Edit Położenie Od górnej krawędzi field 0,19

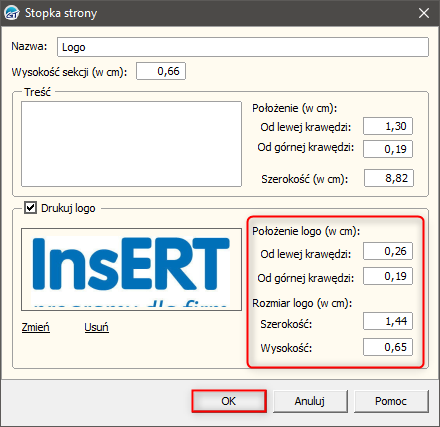coord(388,149)
